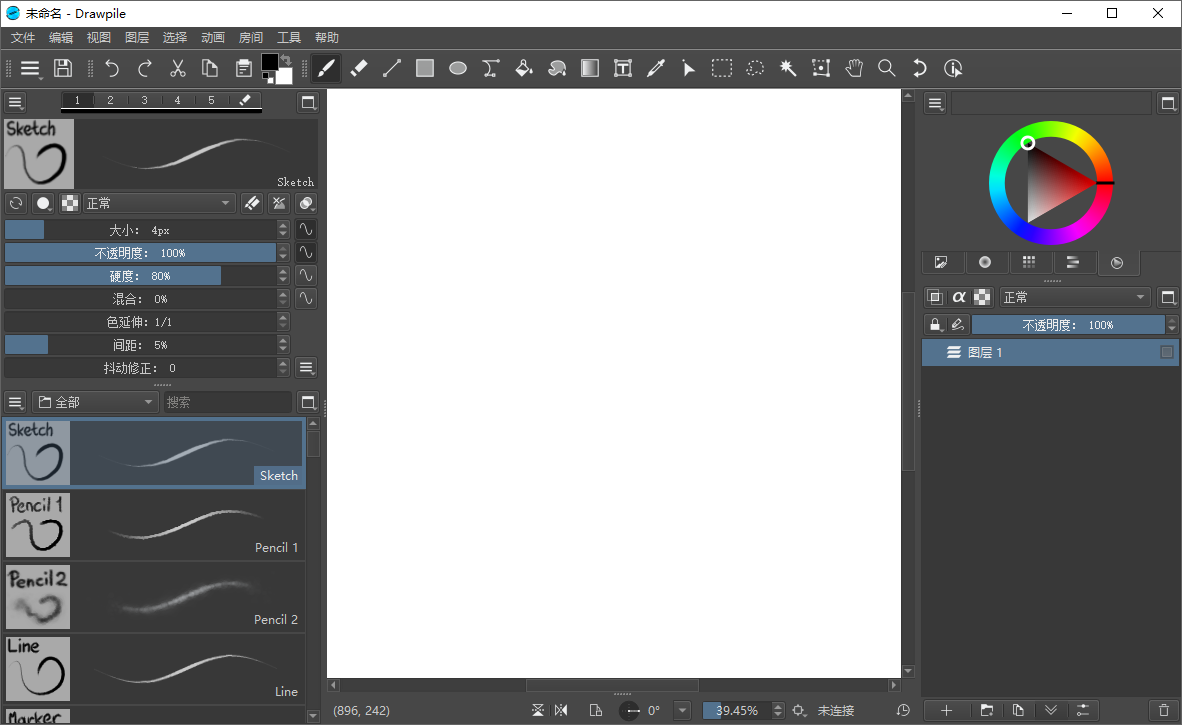Toggle size pressure curve button
1182x725 pixels.
pos(305,230)
